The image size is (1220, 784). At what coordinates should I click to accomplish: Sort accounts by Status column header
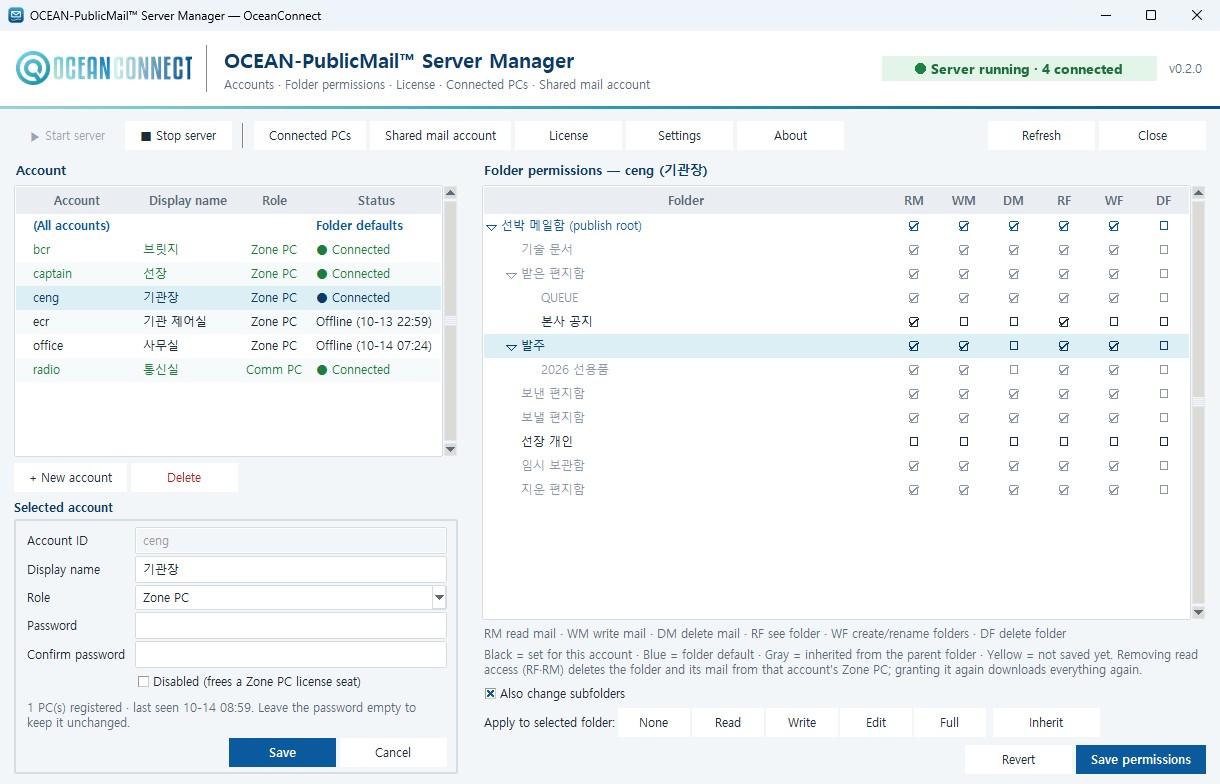(376, 201)
